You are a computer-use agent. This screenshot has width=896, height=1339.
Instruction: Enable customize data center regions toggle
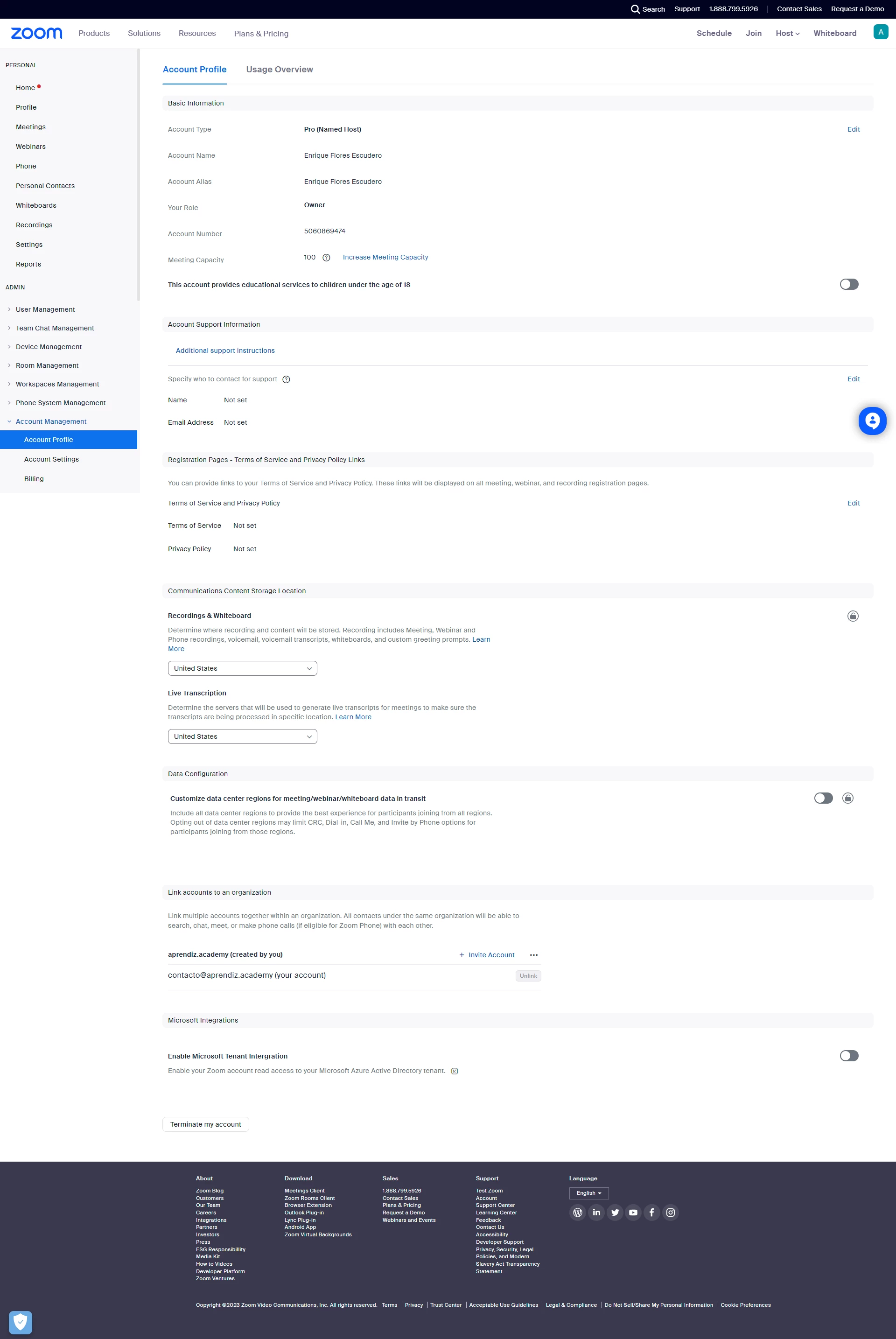pyautogui.click(x=823, y=799)
